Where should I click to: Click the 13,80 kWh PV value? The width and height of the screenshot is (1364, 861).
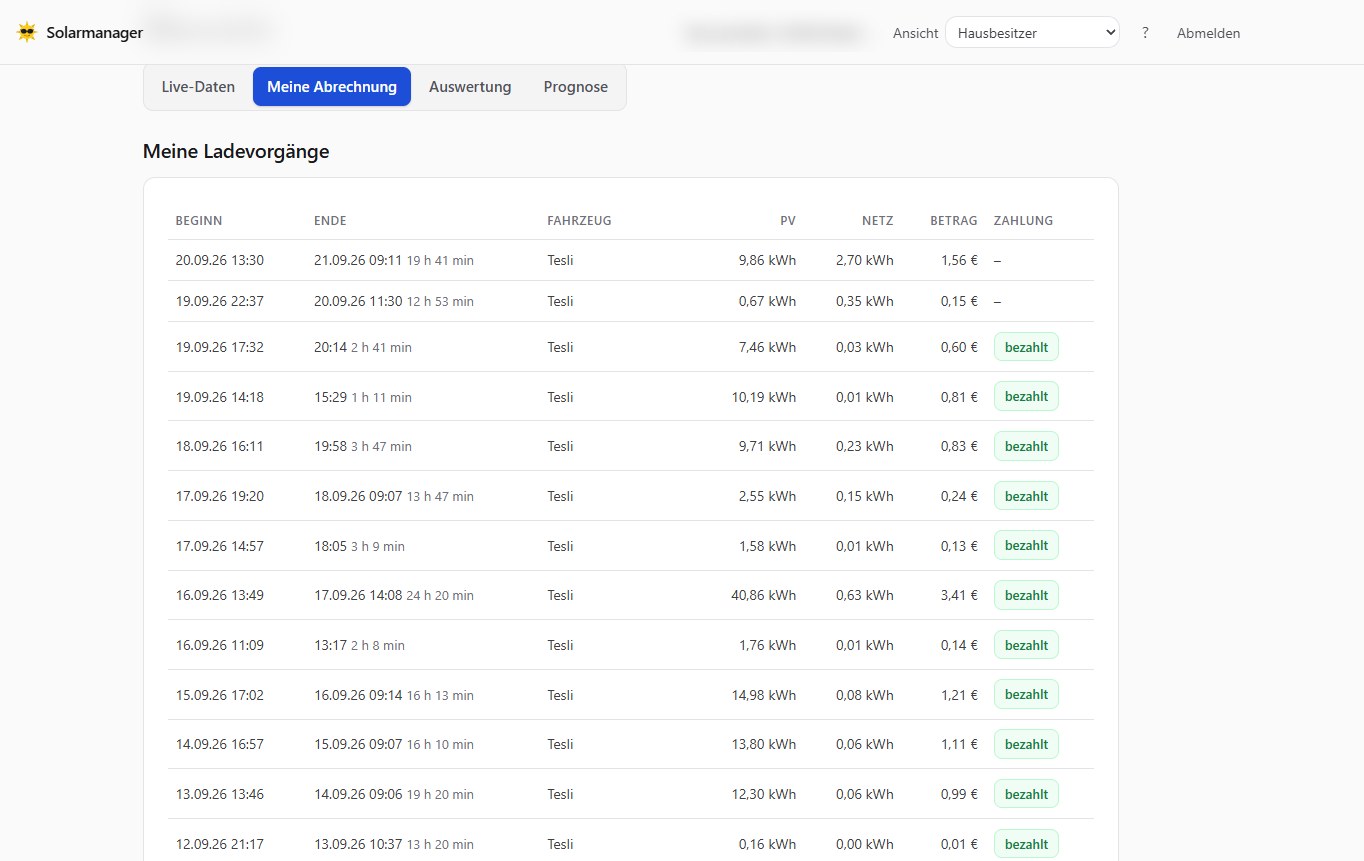[x=764, y=744]
